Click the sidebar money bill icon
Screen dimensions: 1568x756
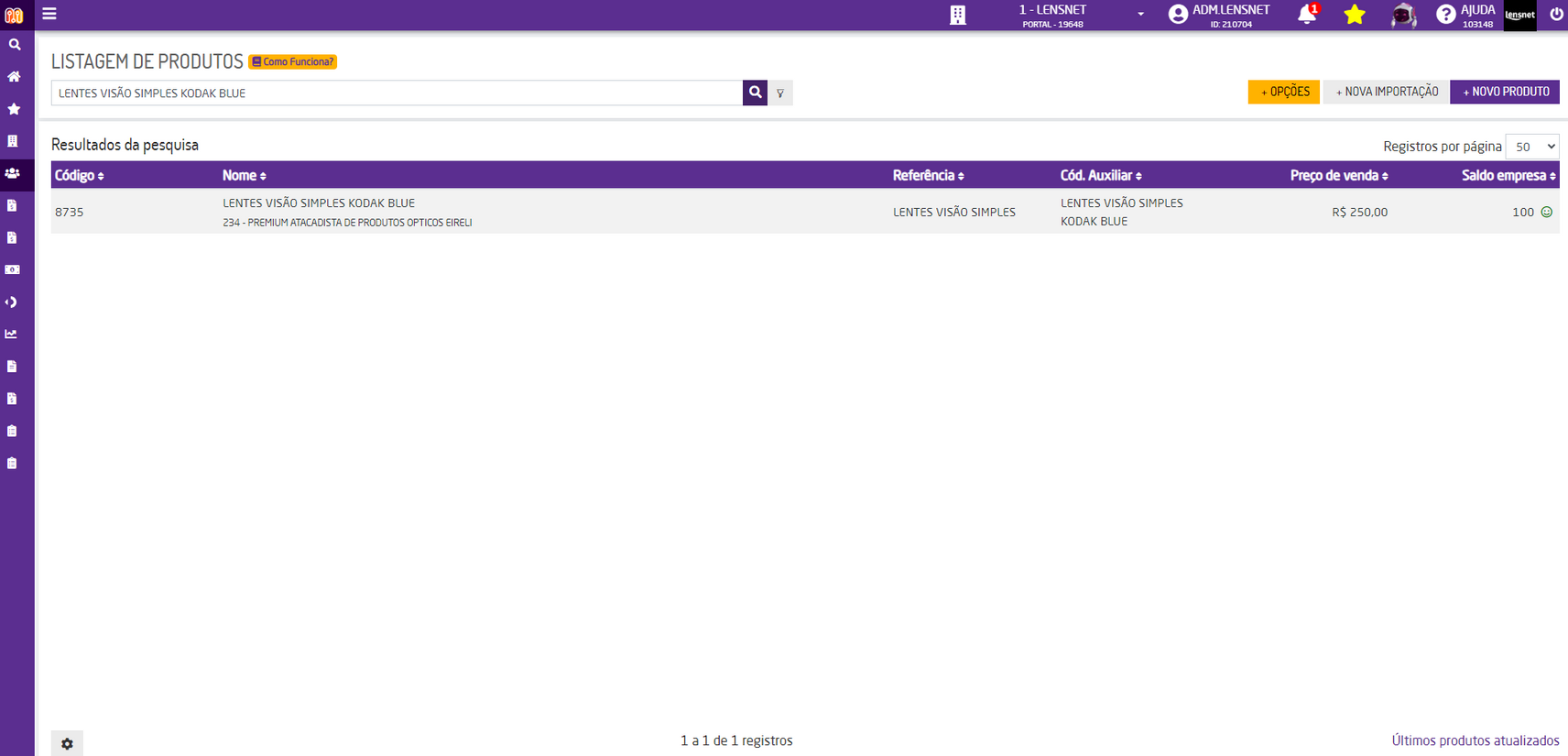(x=12, y=269)
